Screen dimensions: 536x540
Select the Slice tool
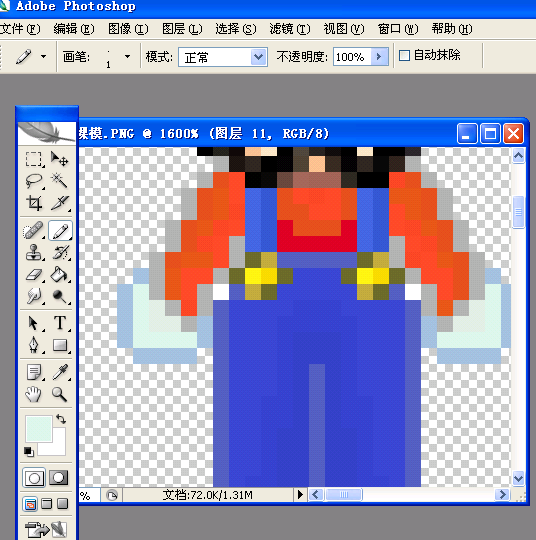tap(60, 203)
